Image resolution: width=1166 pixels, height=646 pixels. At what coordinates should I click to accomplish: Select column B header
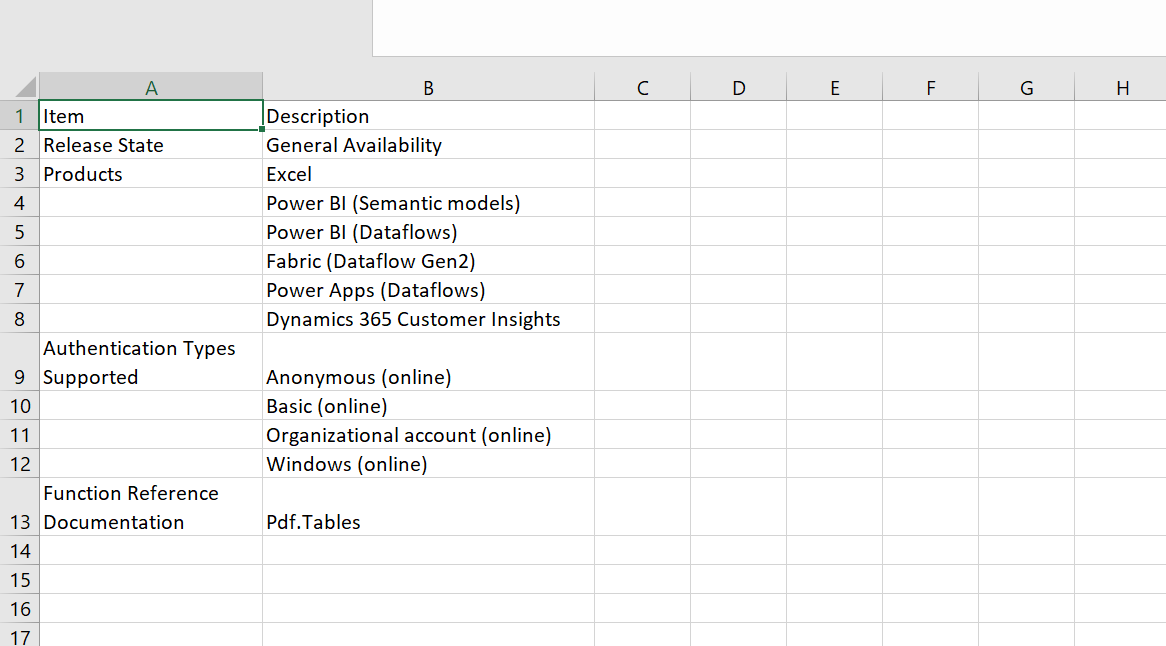coord(428,88)
